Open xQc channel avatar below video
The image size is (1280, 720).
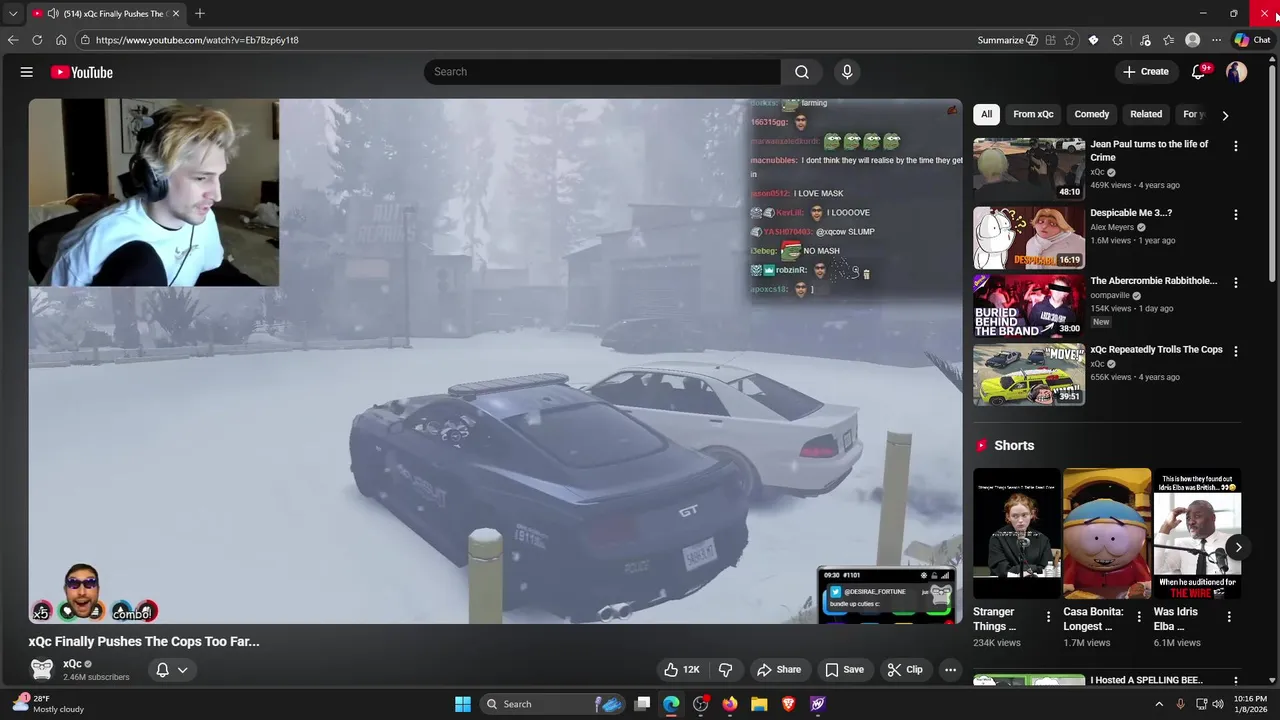point(41,669)
